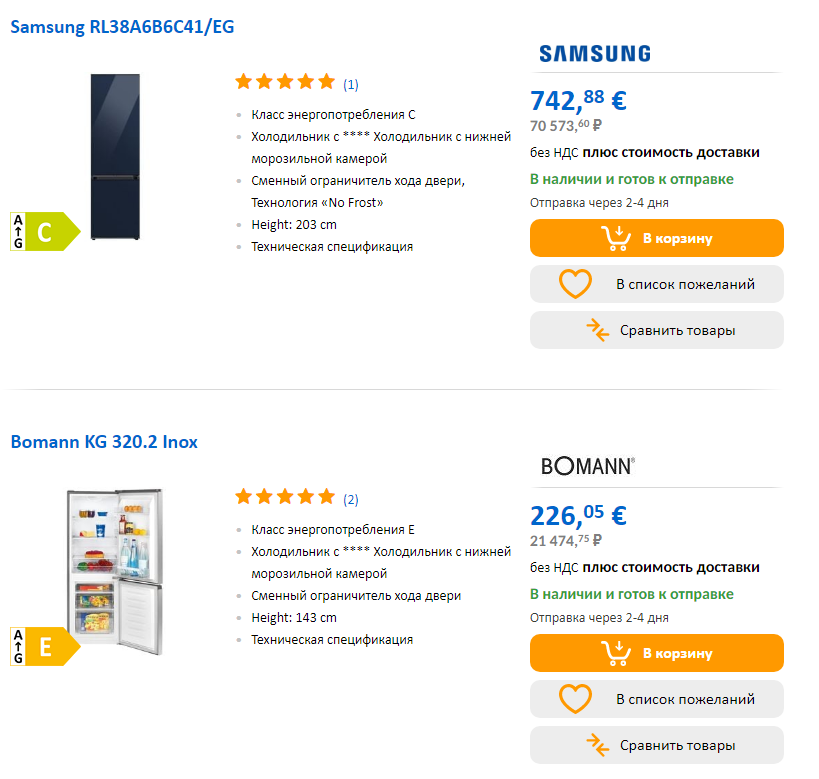Click the five-star rating of Bomann KG 320.2
This screenshot has height=779, width=819.
coord(285,496)
